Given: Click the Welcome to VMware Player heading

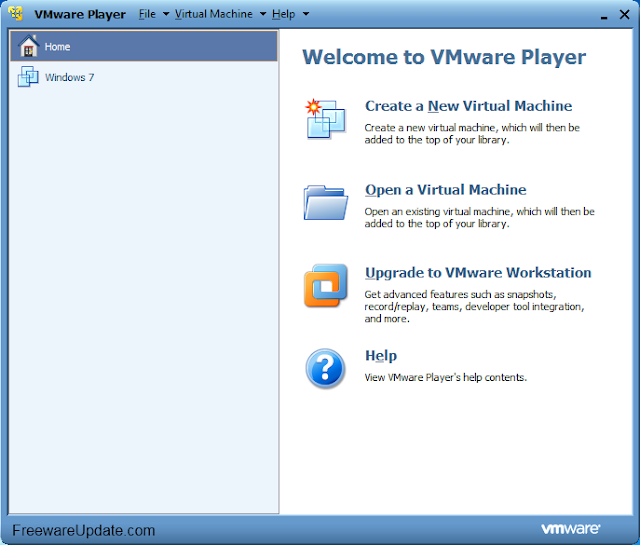Looking at the screenshot, I should [x=444, y=57].
